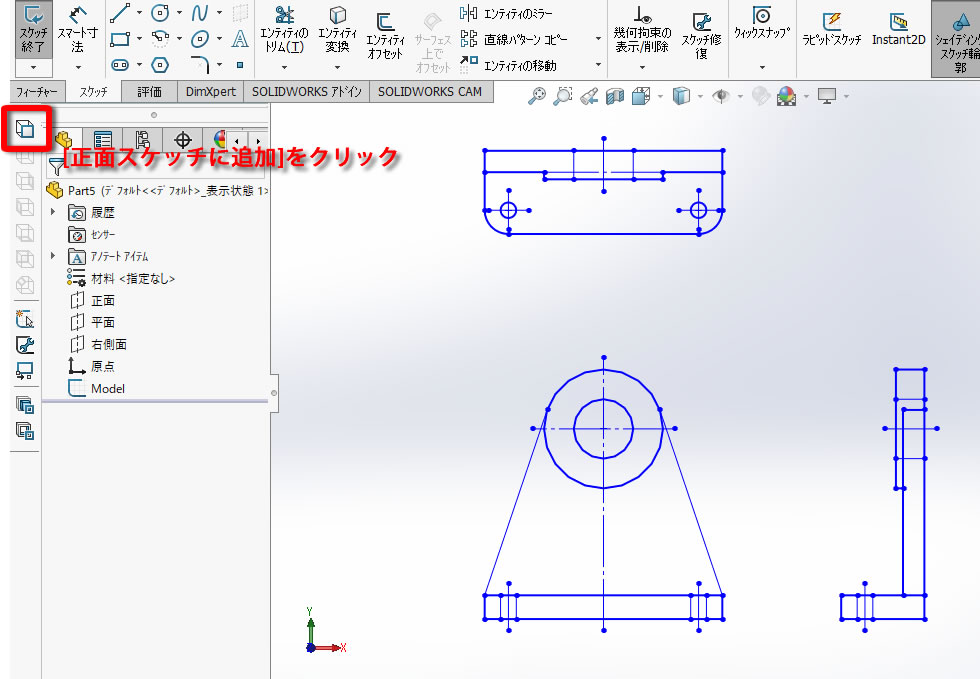This screenshot has width=980, height=679.
Task: Select the Sketch Text (A) tool
Action: [240, 39]
